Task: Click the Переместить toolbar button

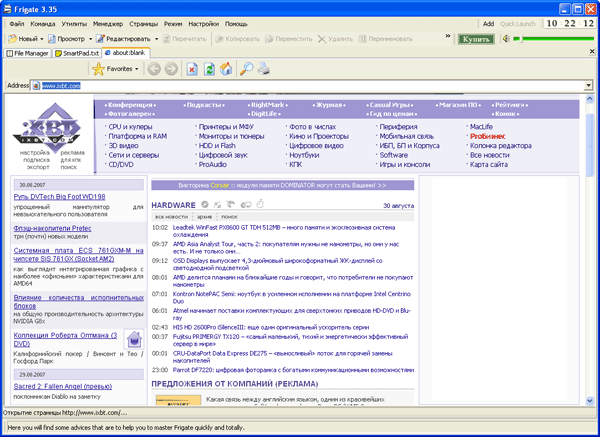Action: (x=289, y=39)
